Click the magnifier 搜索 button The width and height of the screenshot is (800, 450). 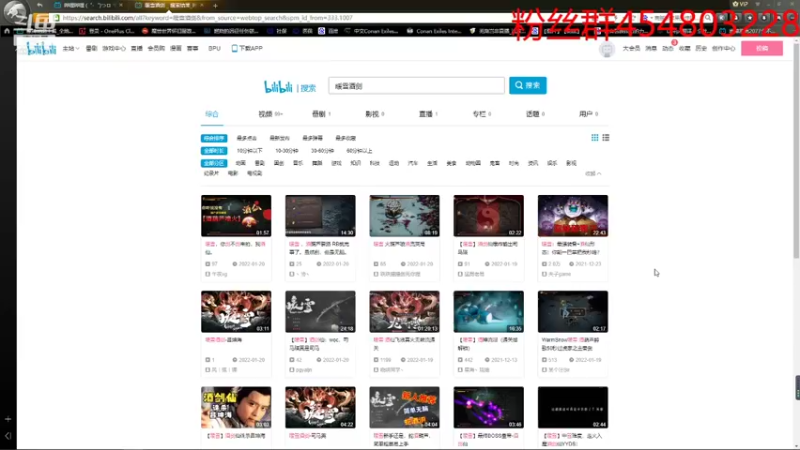coord(528,85)
